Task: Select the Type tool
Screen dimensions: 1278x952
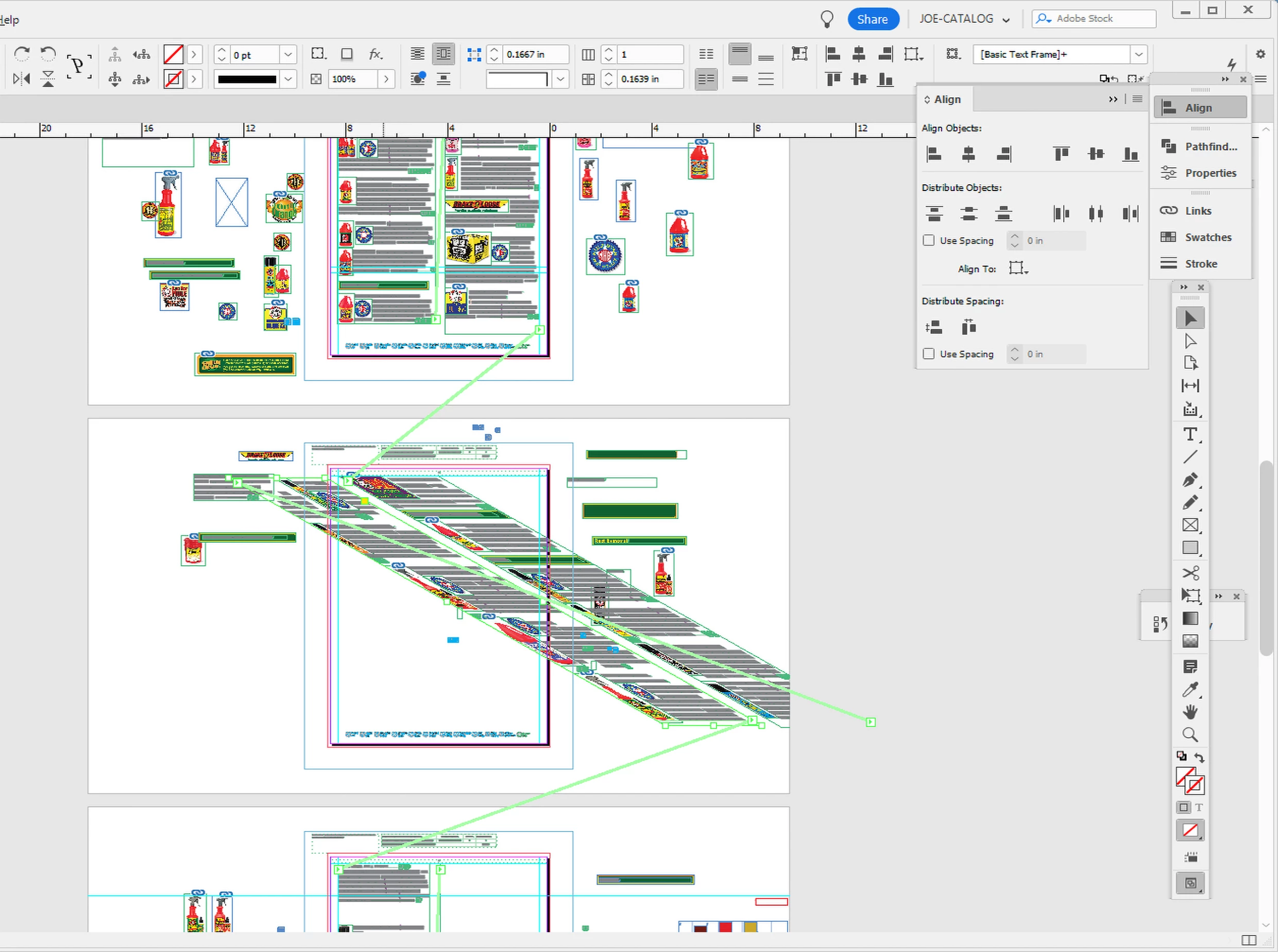Action: point(1190,434)
